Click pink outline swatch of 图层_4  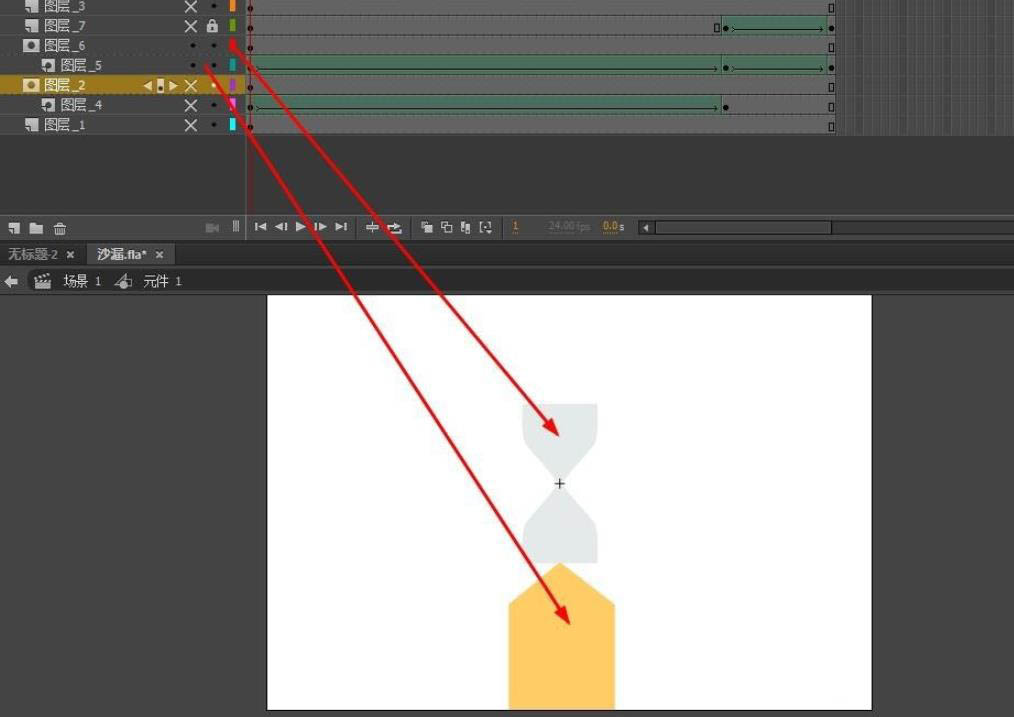(x=232, y=105)
